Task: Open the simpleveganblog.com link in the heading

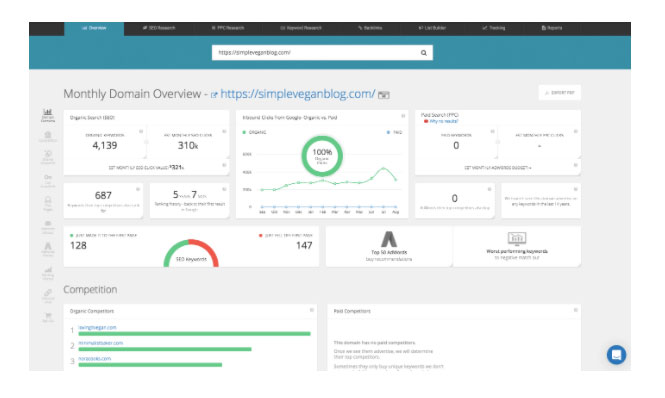Action: (298, 94)
